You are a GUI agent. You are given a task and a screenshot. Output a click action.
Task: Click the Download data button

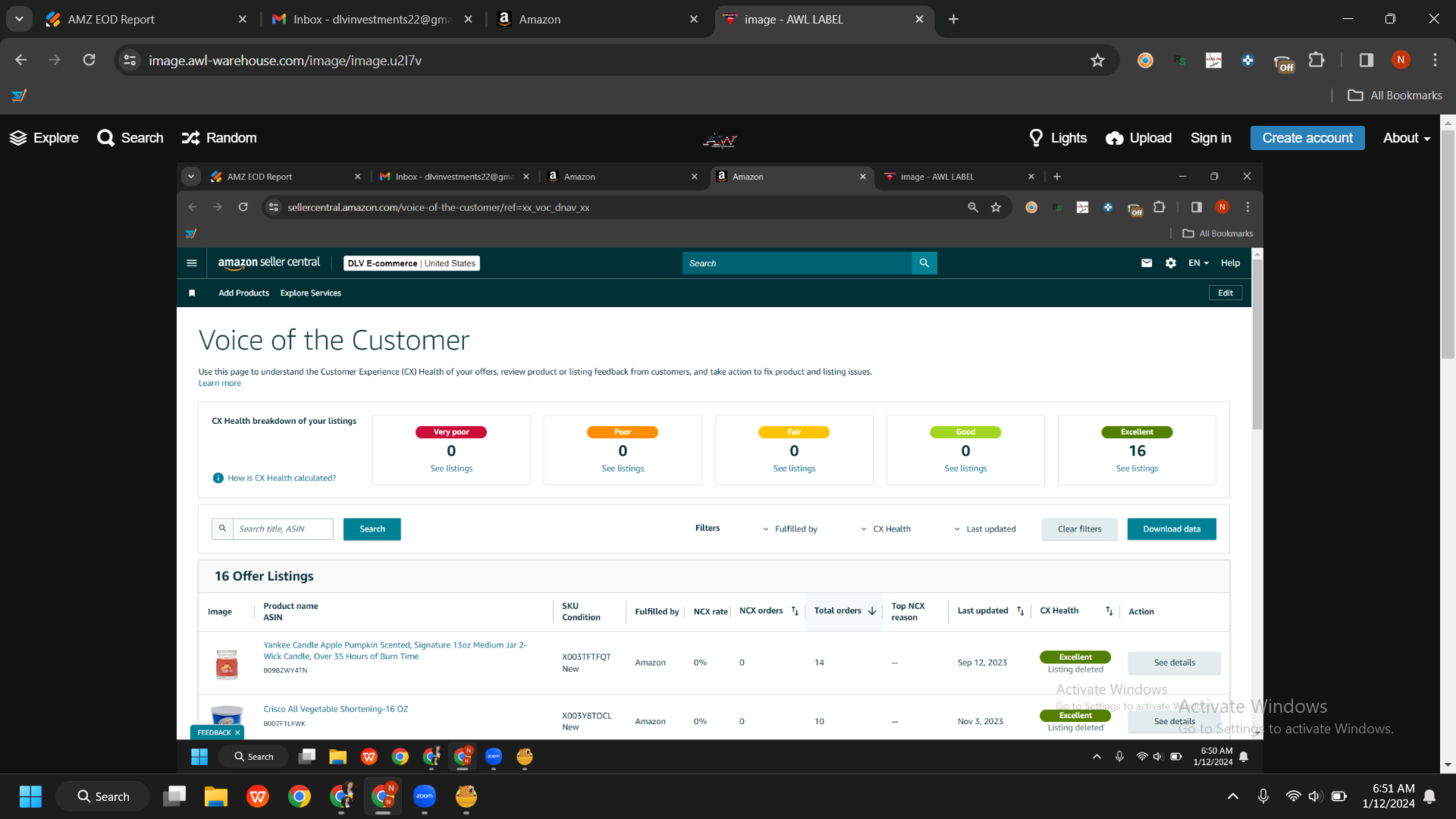[1172, 529]
